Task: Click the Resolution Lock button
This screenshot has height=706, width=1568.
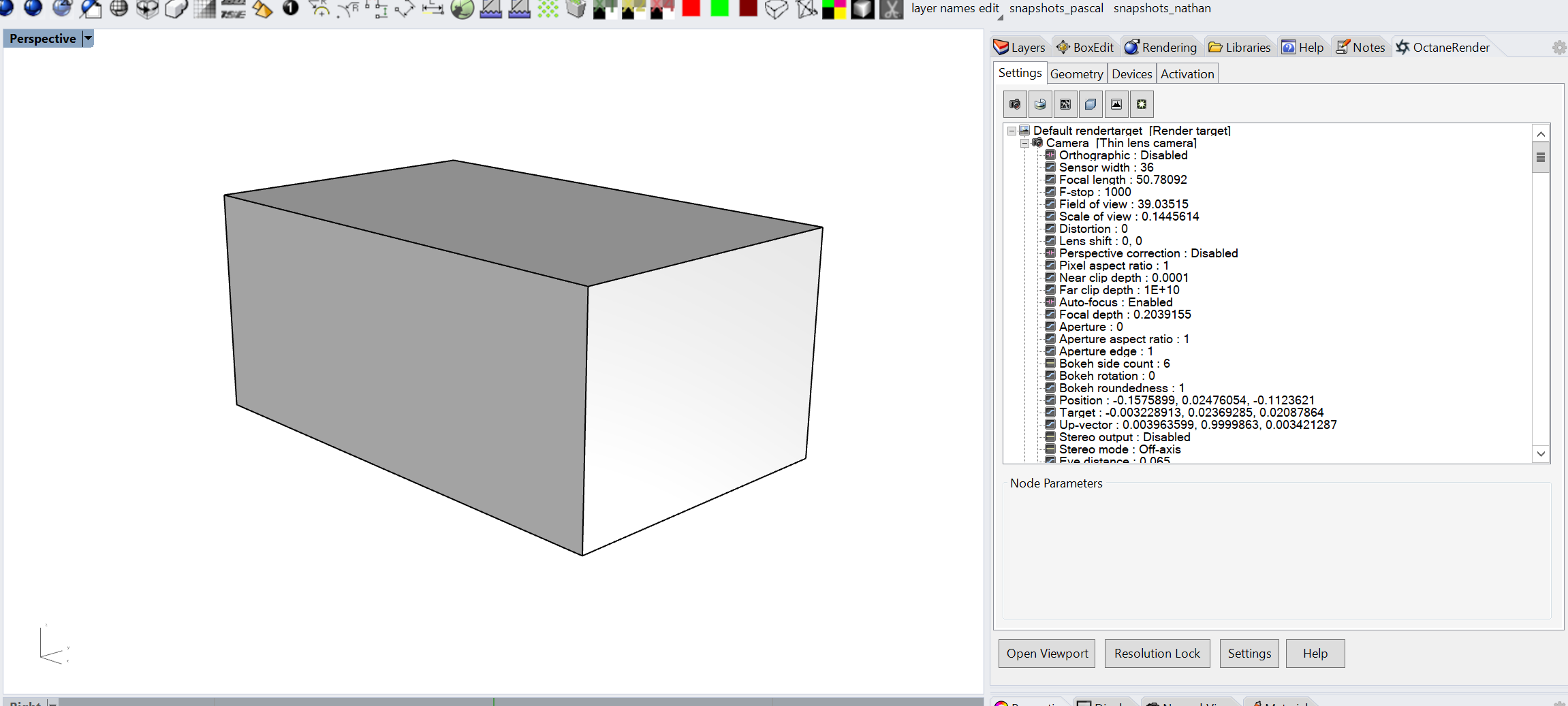Action: pyautogui.click(x=1157, y=654)
